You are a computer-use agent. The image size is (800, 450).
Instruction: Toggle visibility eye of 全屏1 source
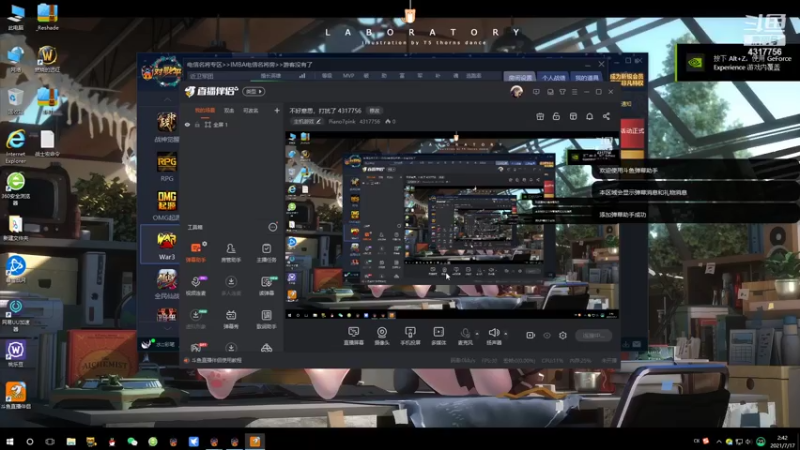coord(187,124)
